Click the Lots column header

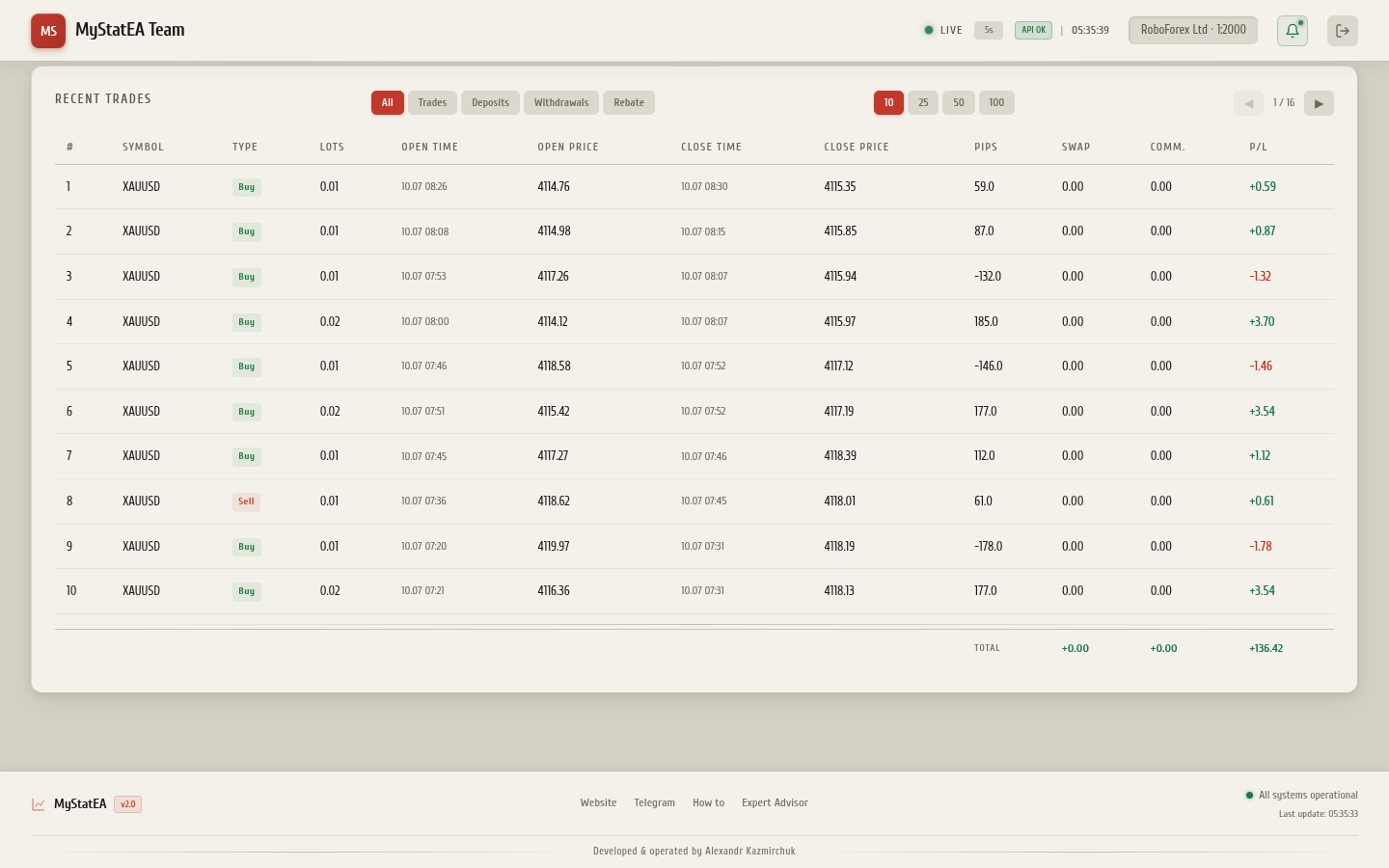[x=332, y=148]
